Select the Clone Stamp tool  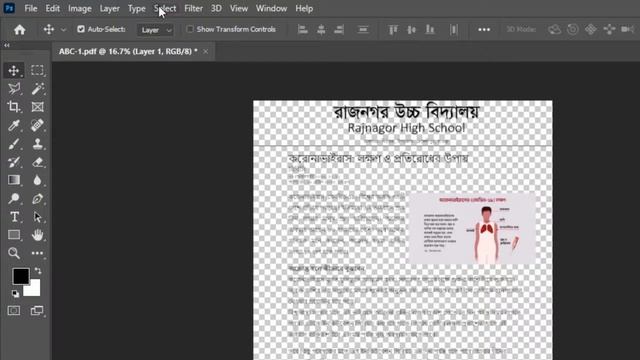pyautogui.click(x=37, y=144)
